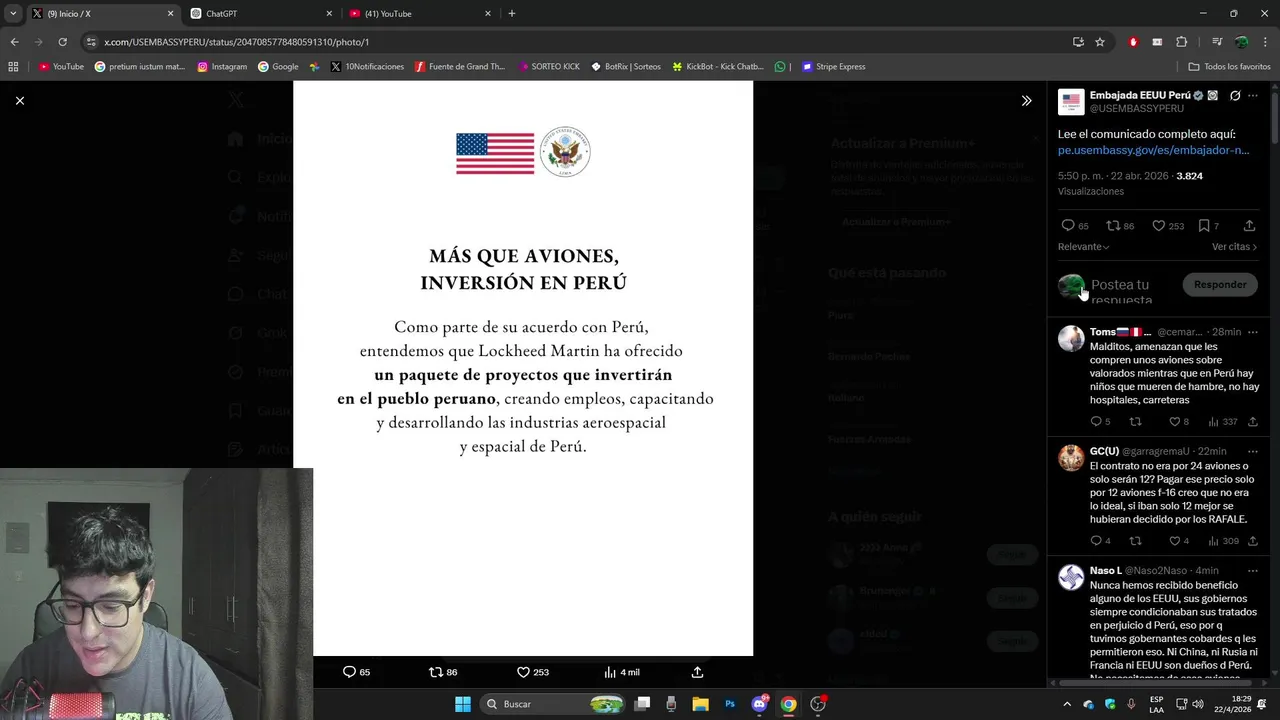1280x720 pixels.
Task: Repost the Toms reply
Action: tap(1135, 422)
